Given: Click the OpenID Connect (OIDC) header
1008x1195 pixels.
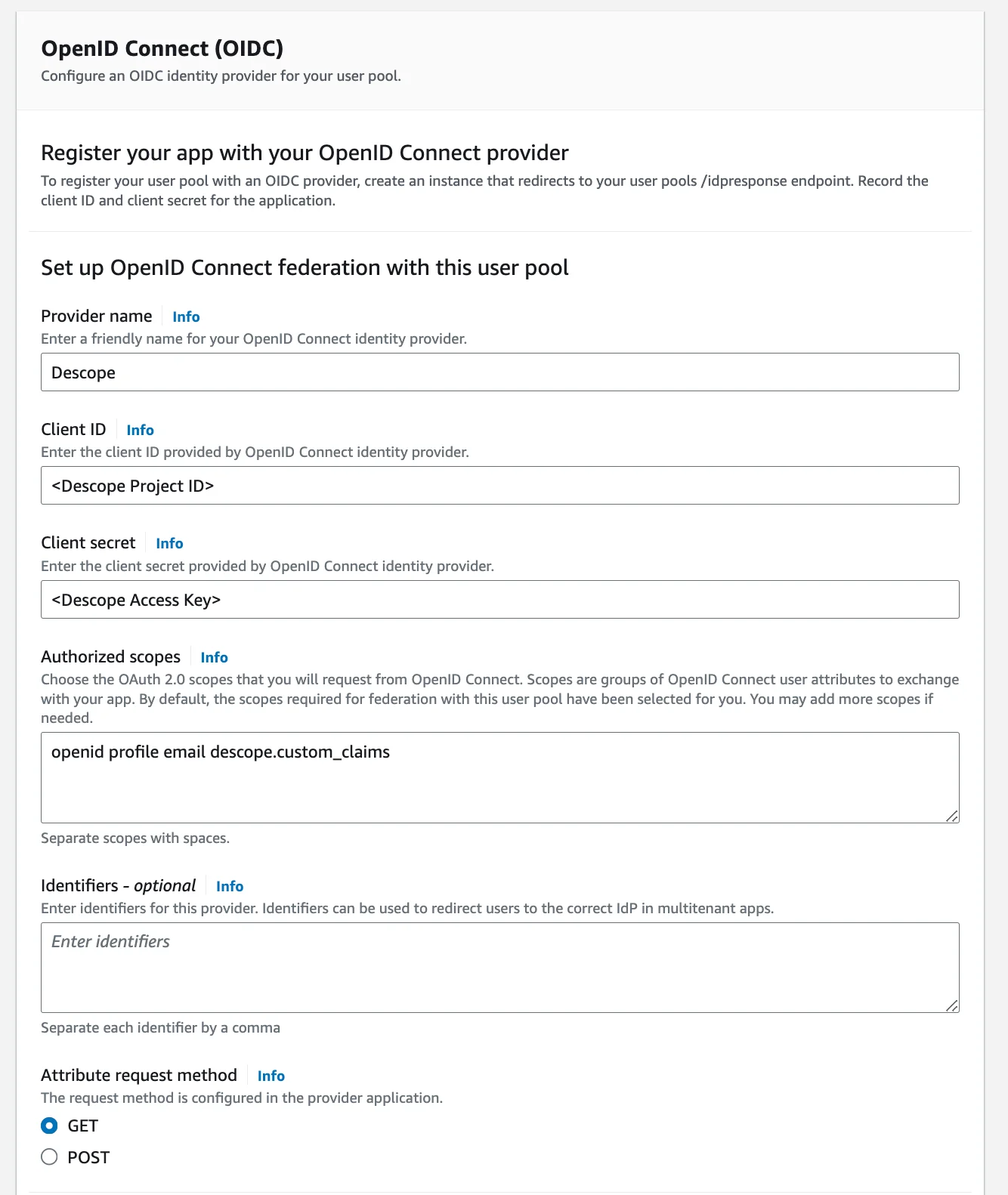Looking at the screenshot, I should (162, 48).
